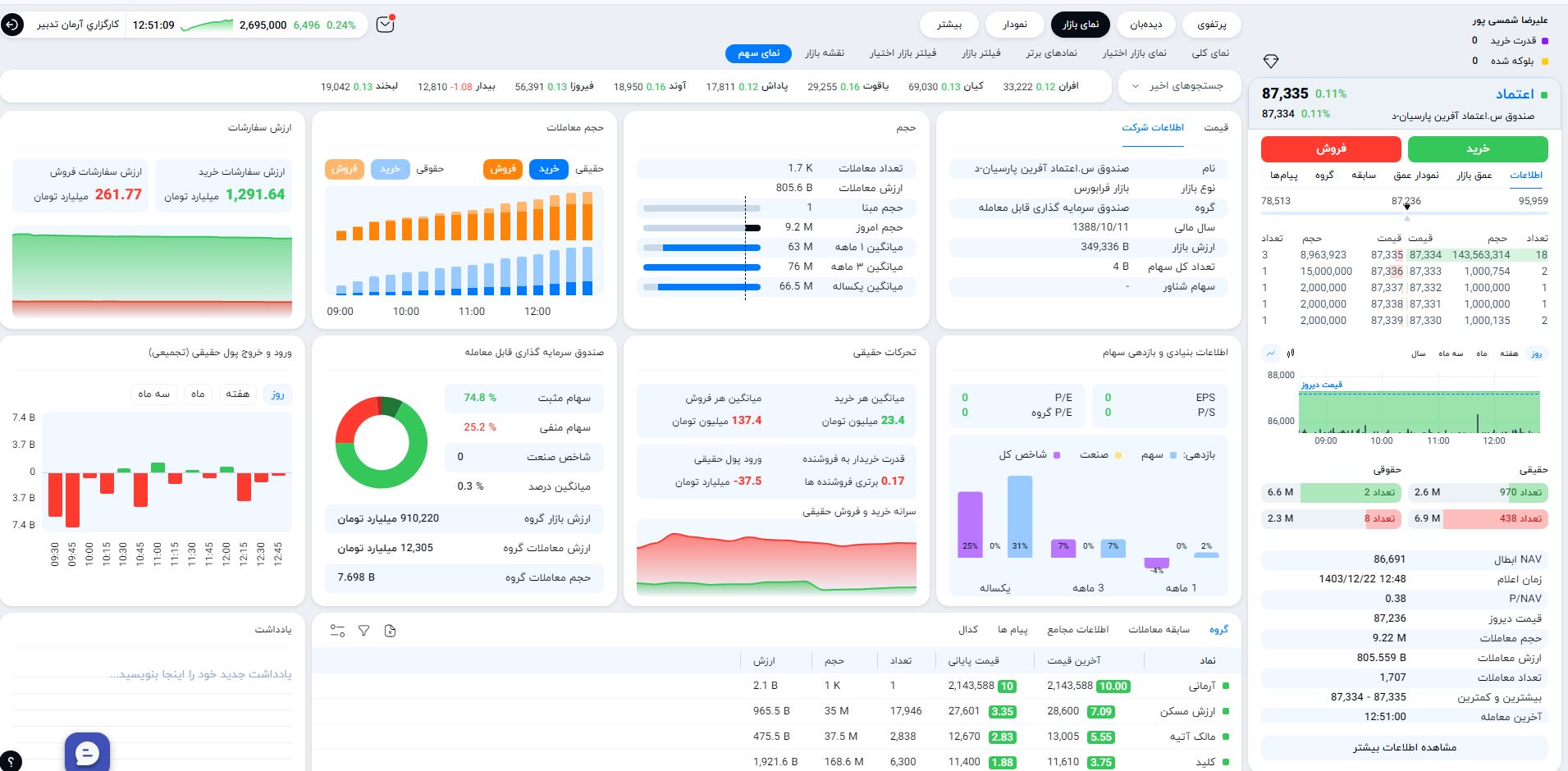Open the نمودار top navigation tab

[x=1014, y=25]
